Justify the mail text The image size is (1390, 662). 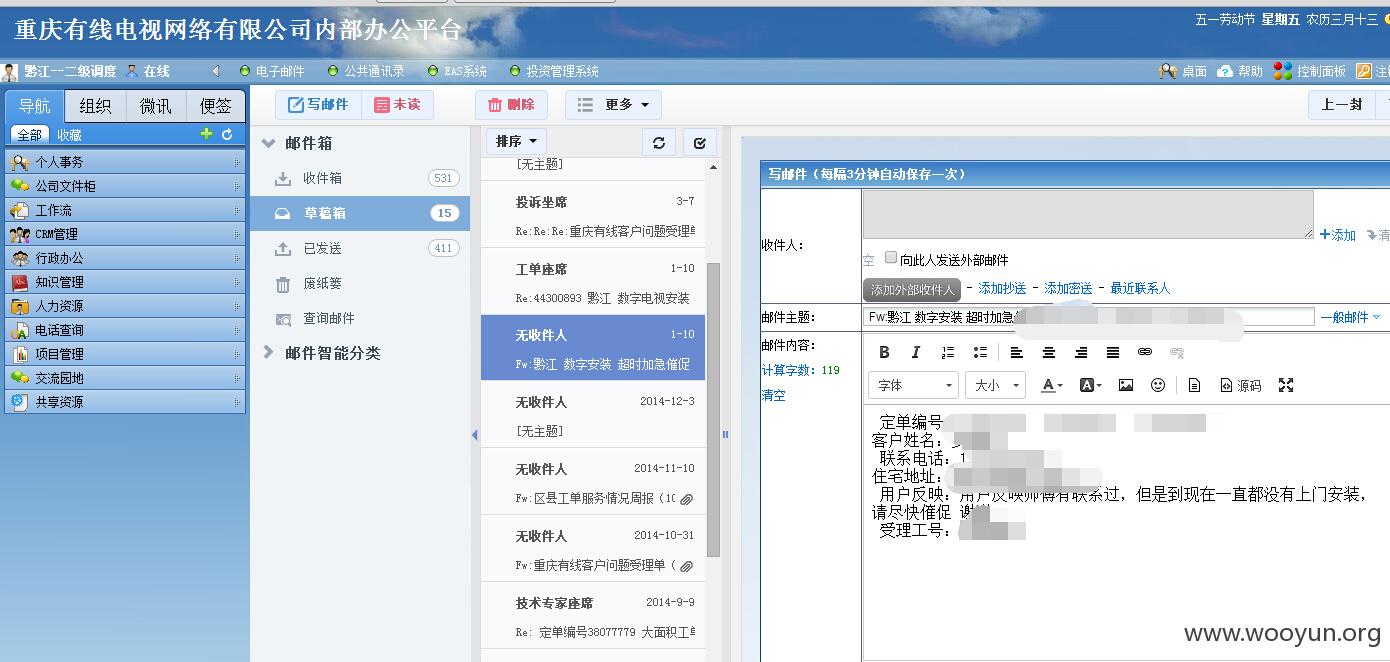click(1113, 352)
